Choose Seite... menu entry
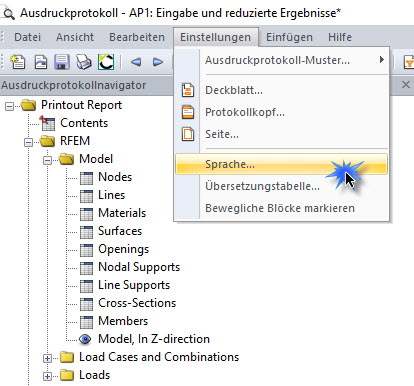Image resolution: width=414 pixels, height=386 pixels. click(x=281, y=134)
